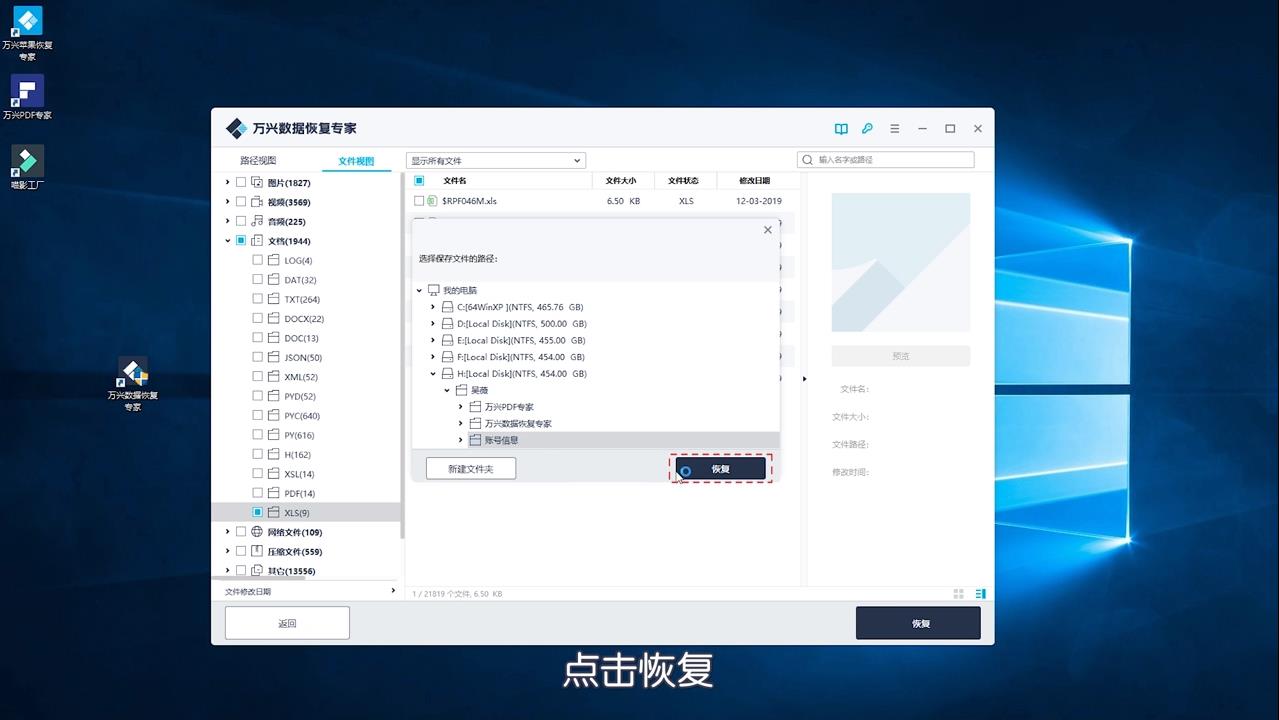Open the hamburger menu in title bar
1279x720 pixels.
[895, 129]
